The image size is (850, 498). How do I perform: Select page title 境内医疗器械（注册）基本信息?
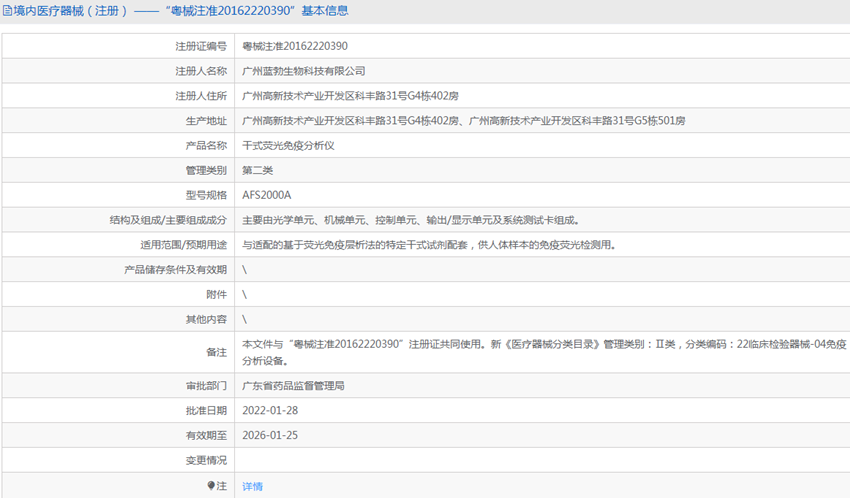point(181,11)
